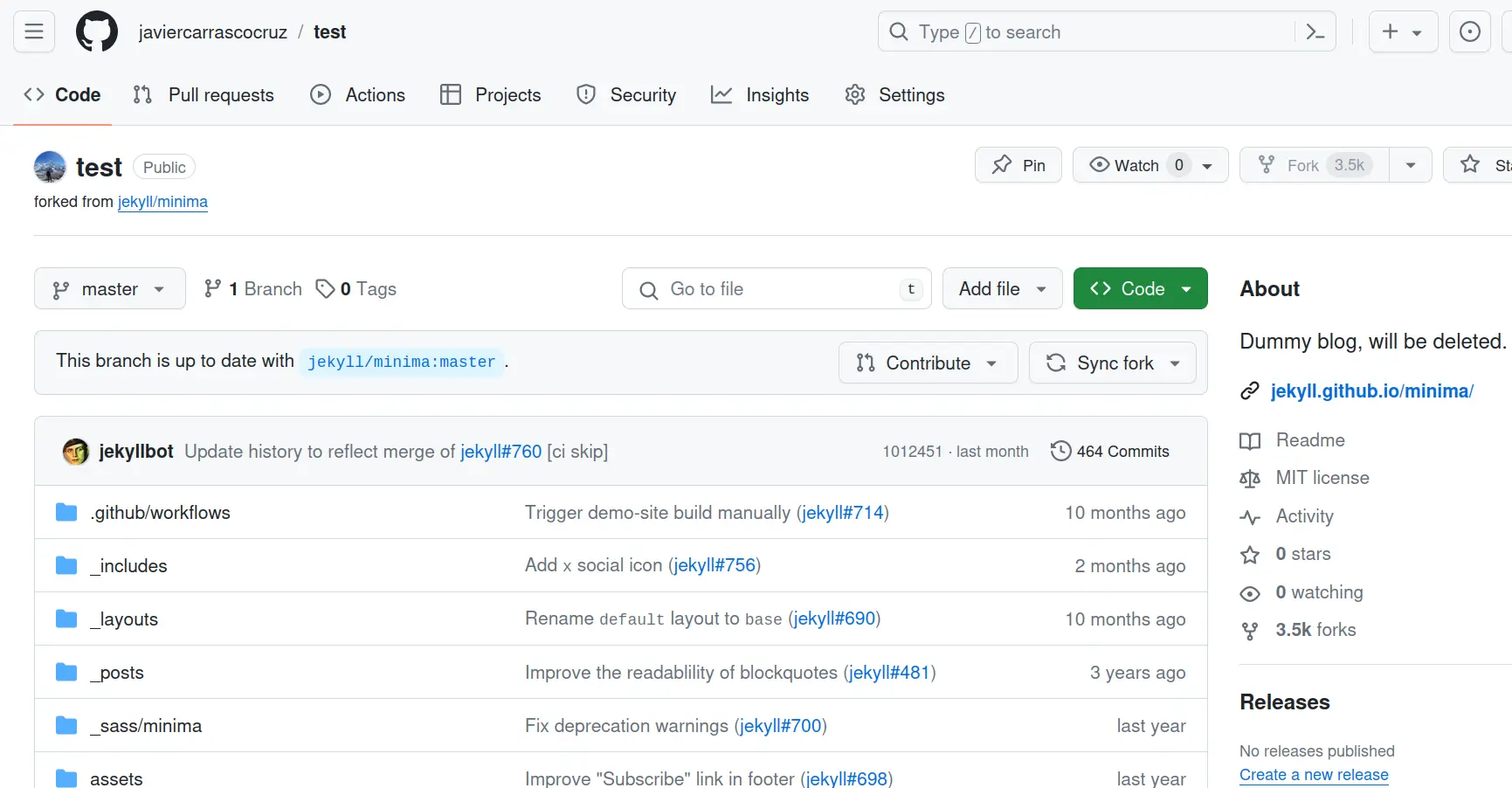Open the master branch selector dropdown
This screenshot has height=788, width=1512.
point(110,288)
